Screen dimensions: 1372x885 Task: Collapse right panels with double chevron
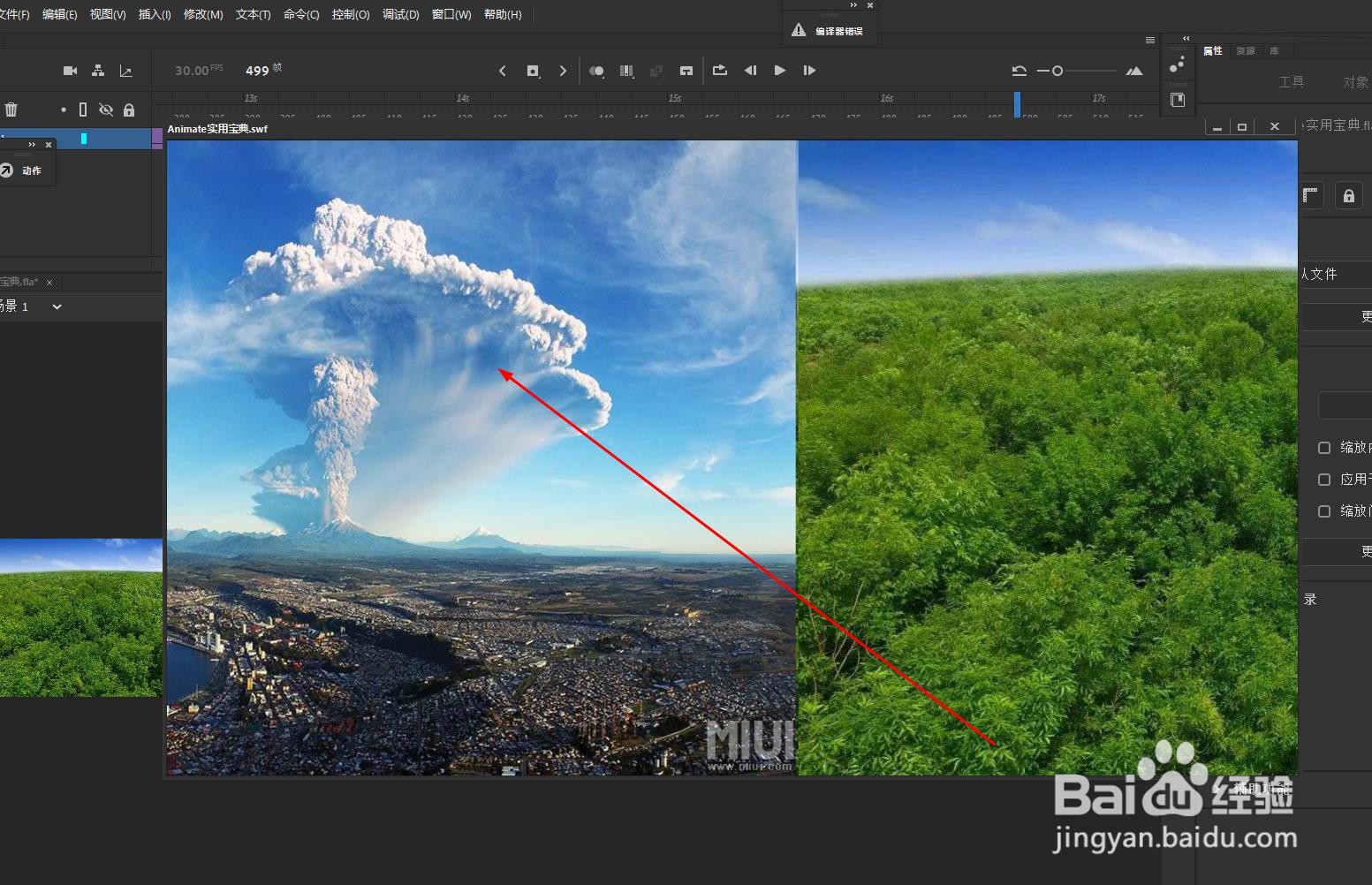1186,39
